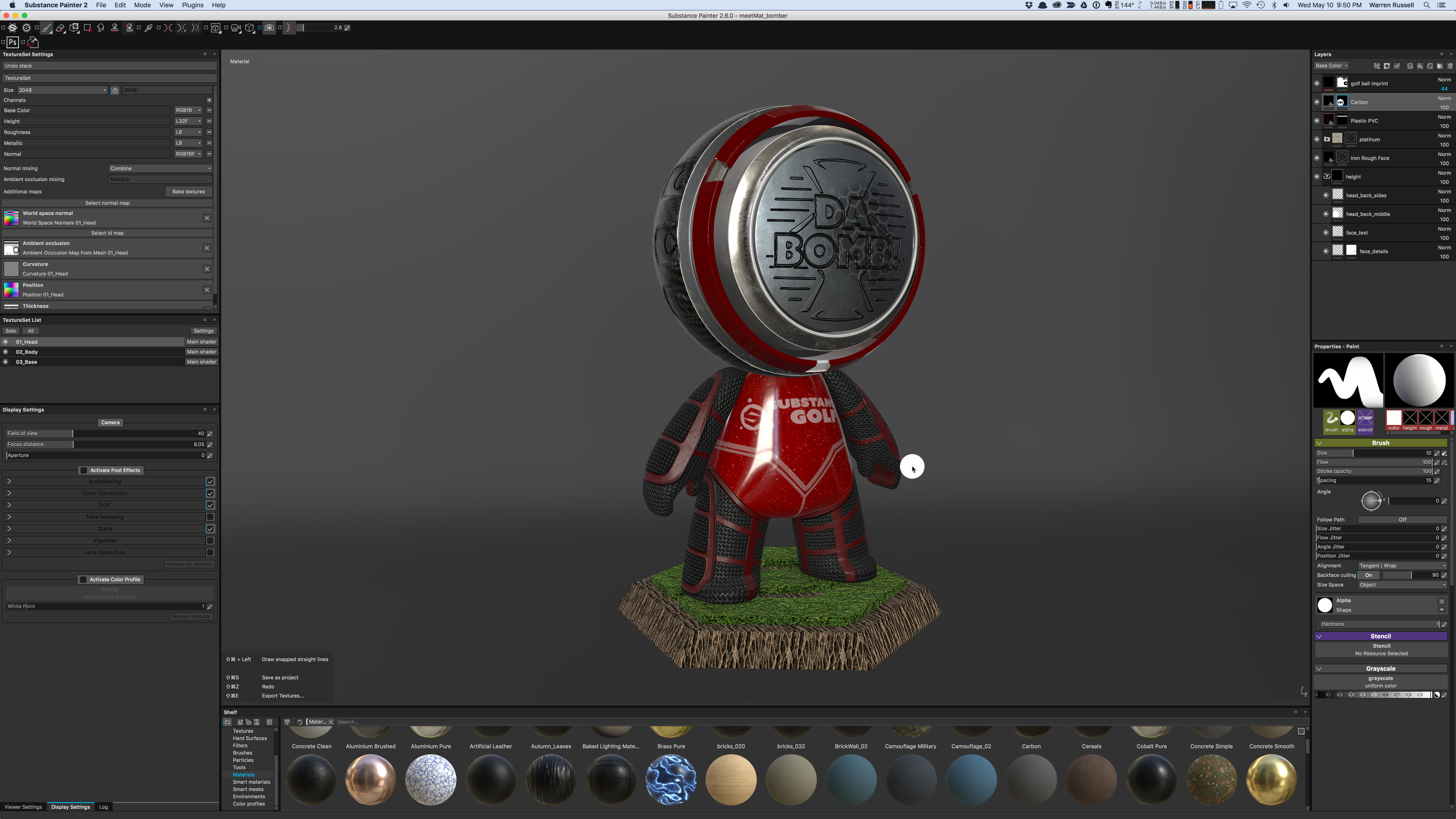Open the Plugins menu
The height and width of the screenshot is (819, 1456).
pyautogui.click(x=192, y=5)
